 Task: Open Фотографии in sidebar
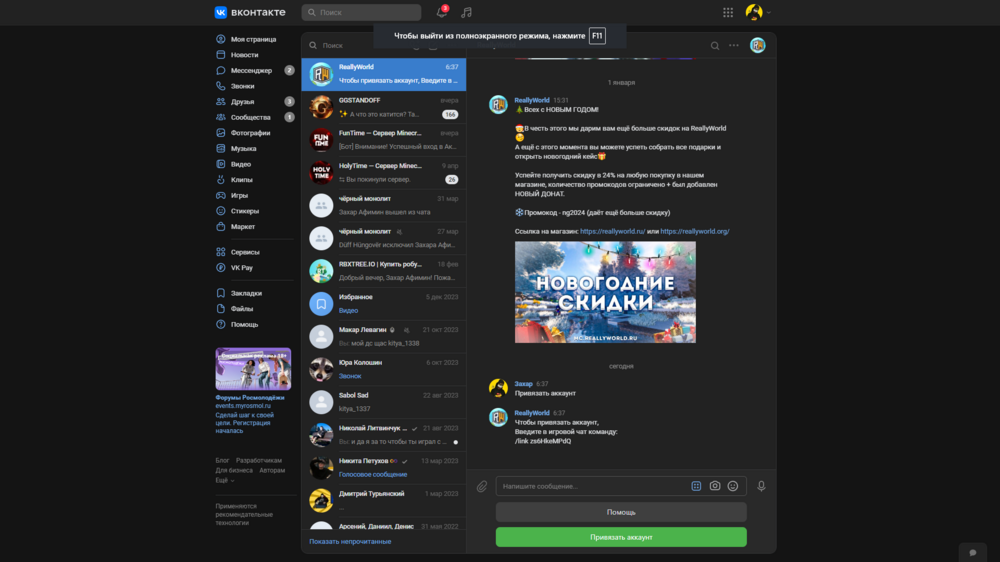251,133
